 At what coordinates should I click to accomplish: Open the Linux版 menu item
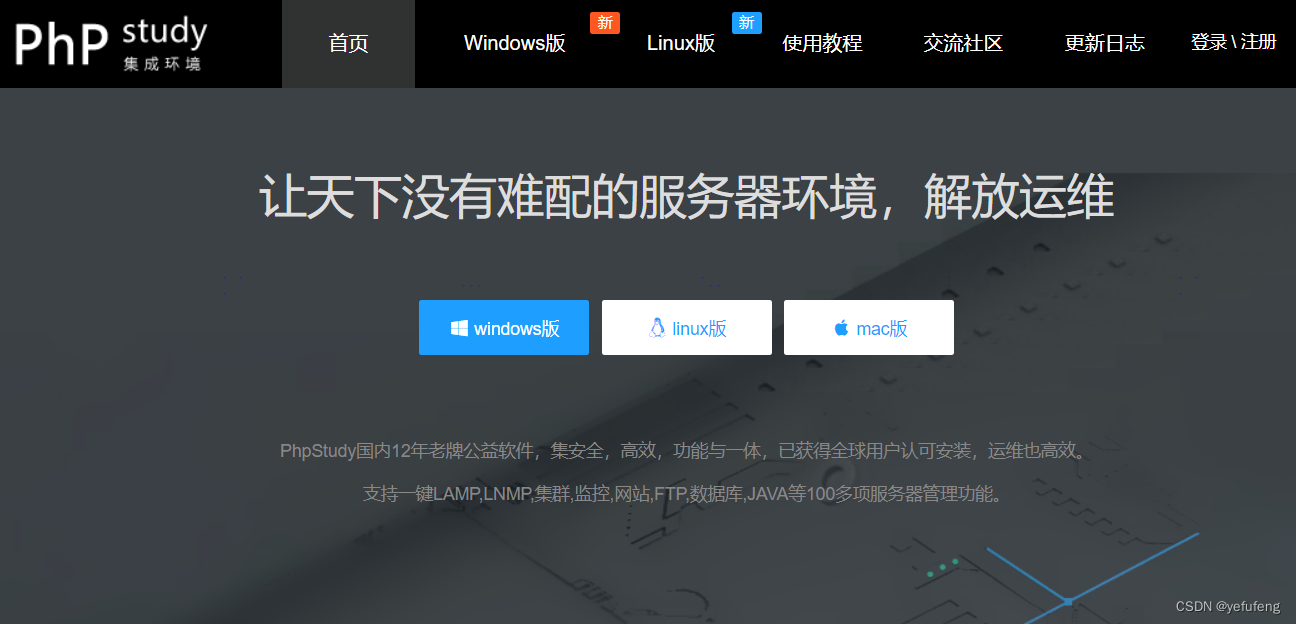click(681, 44)
